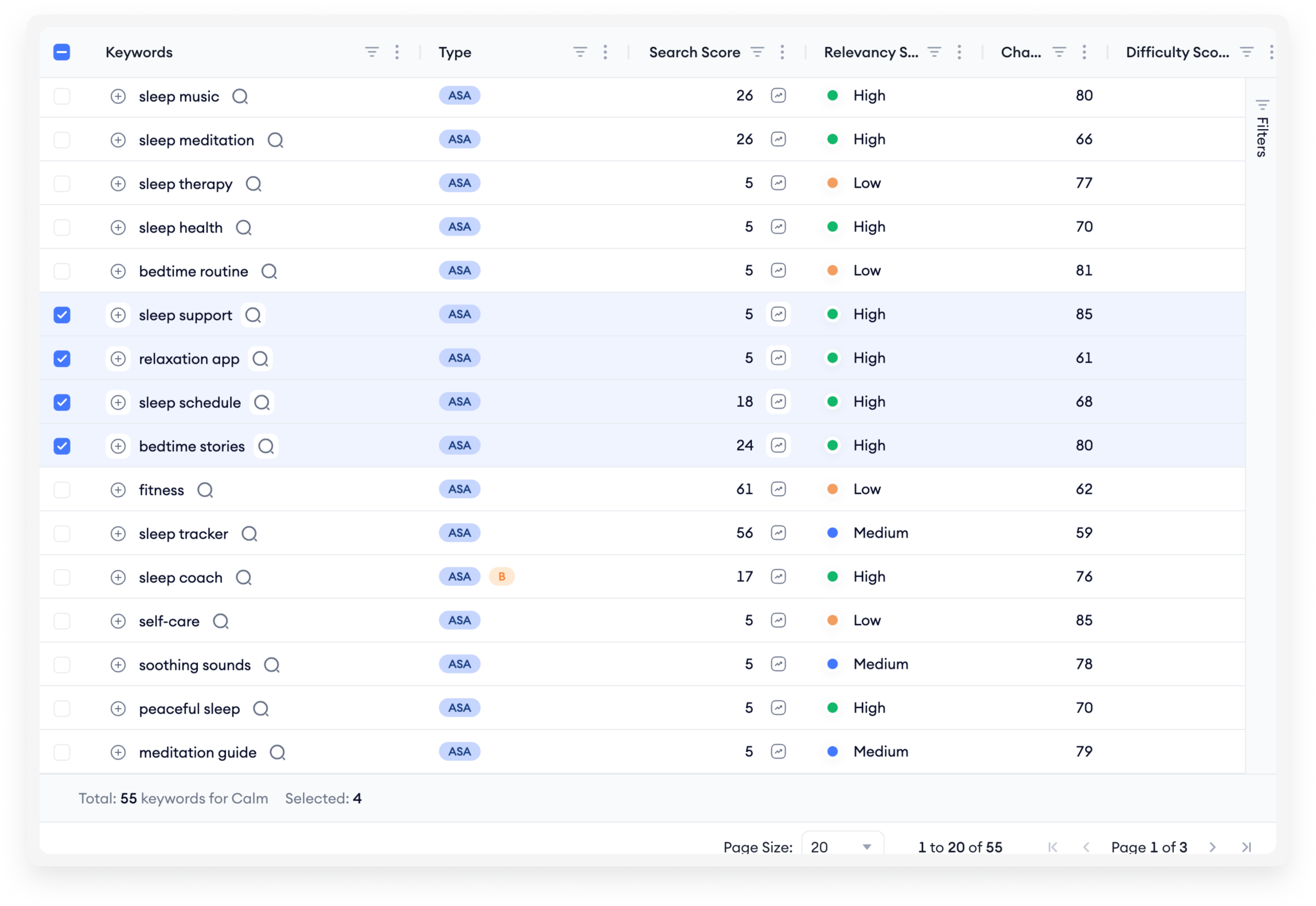Image resolution: width=1316 pixels, height=906 pixels.
Task: Expand the sleep music keyword row
Action: [118, 97]
